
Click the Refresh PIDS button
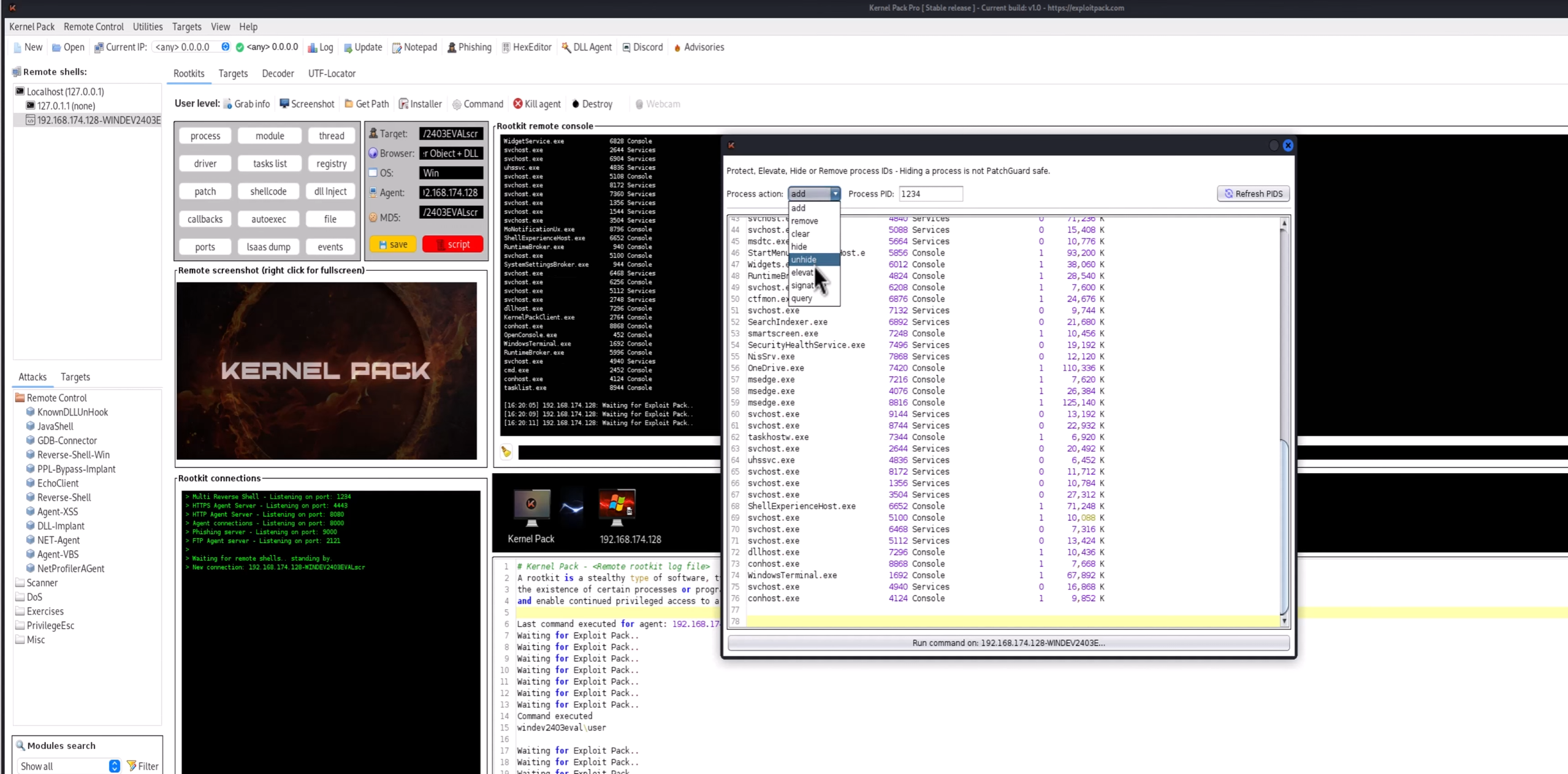point(1253,194)
